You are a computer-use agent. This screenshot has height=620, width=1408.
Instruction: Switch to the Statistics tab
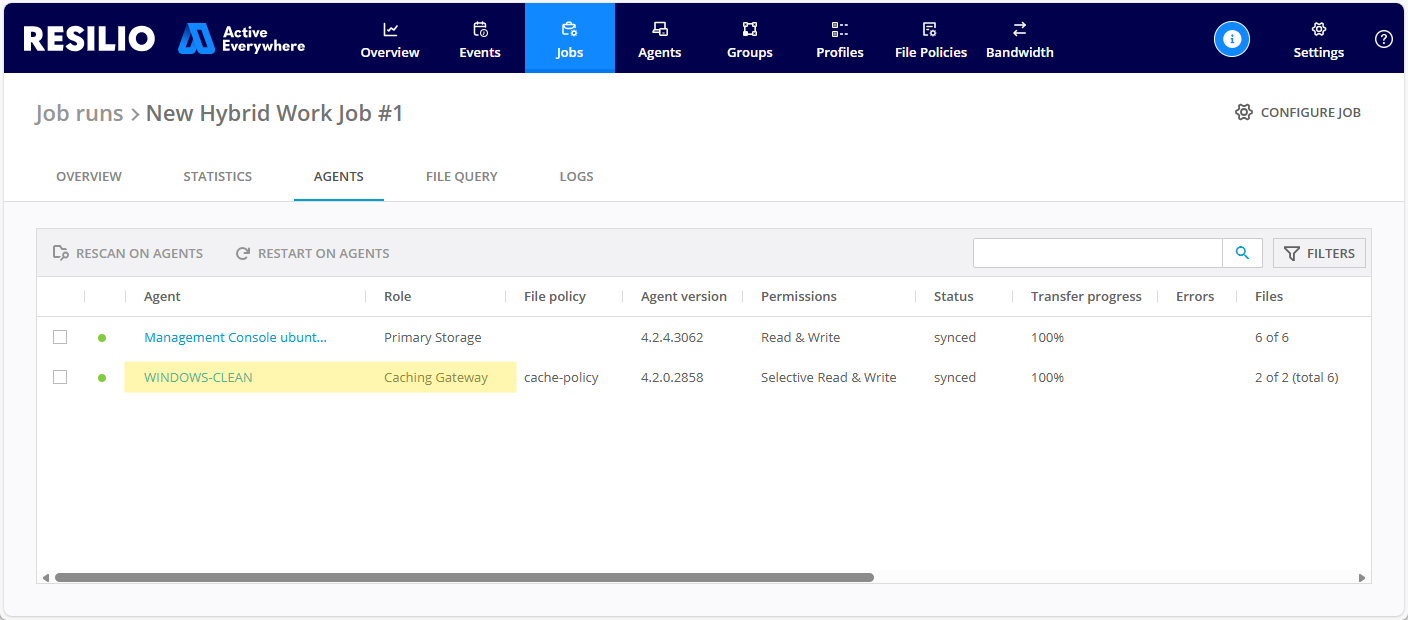(217, 176)
